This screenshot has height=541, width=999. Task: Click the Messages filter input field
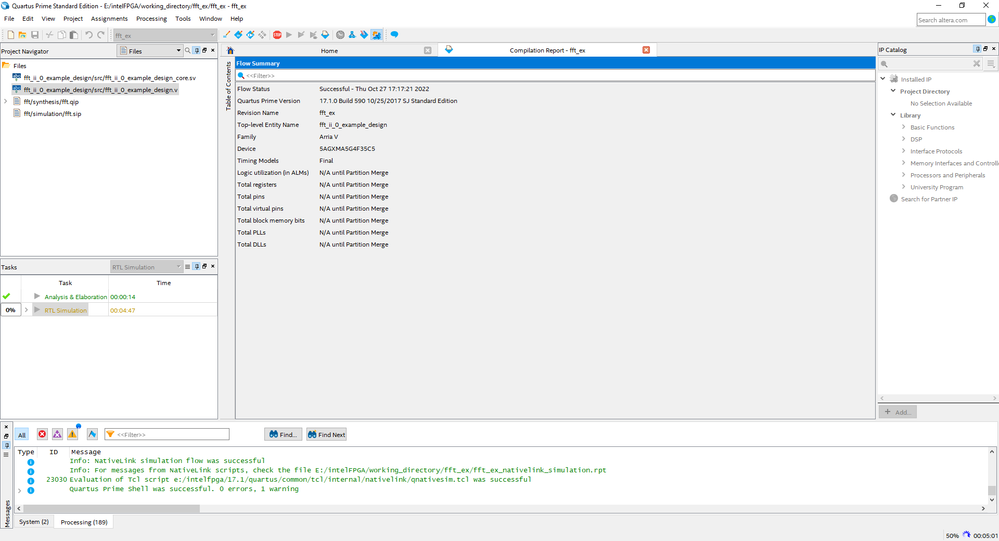(x=167, y=435)
